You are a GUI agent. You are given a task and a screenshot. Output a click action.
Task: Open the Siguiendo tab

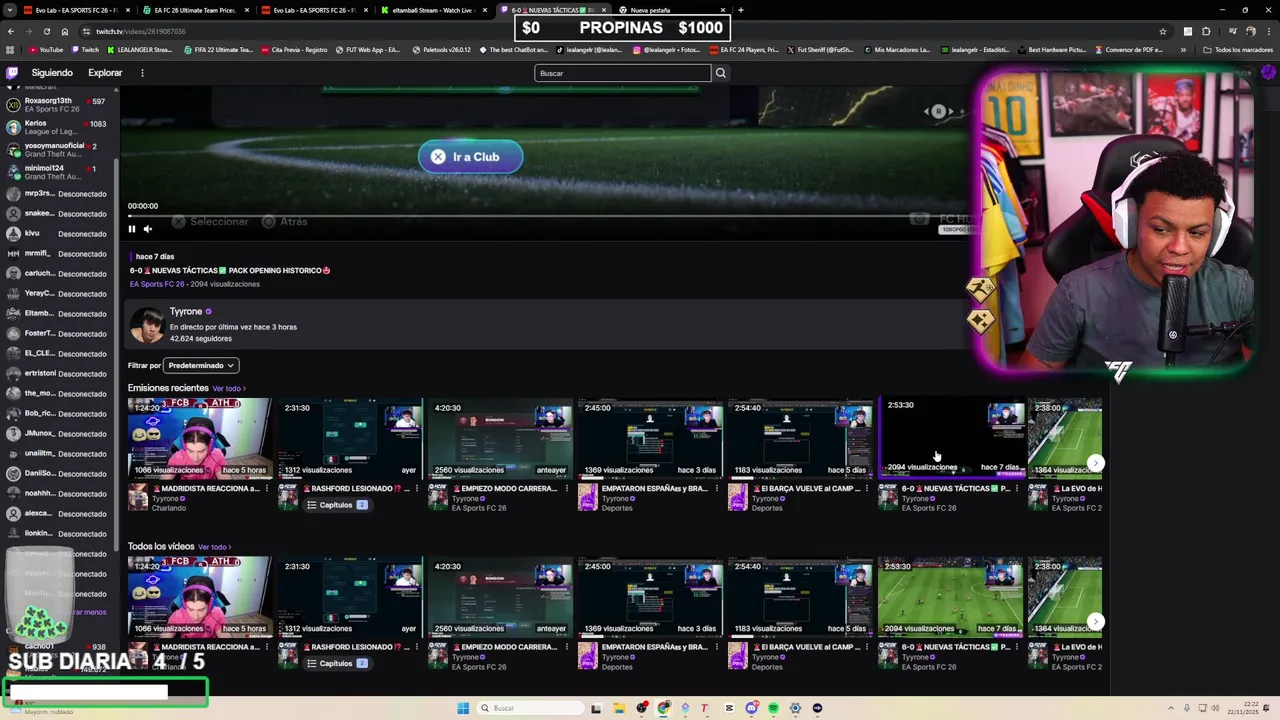(x=52, y=73)
